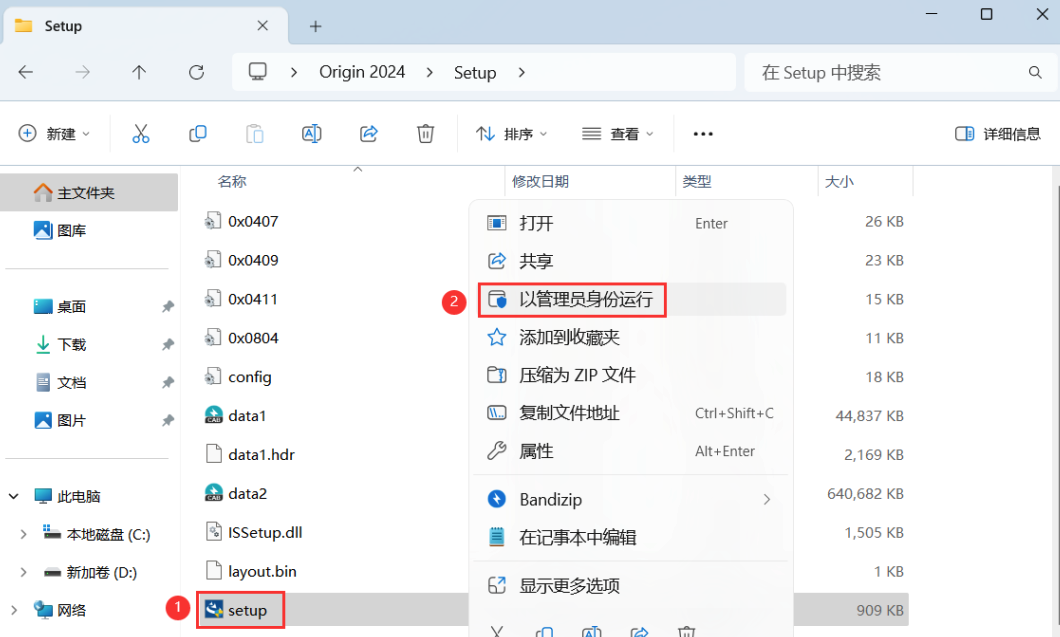Expand the 本地磁盘 (C:) node
Viewport: 1060px width, 637px height.
pyautogui.click(x=24, y=534)
